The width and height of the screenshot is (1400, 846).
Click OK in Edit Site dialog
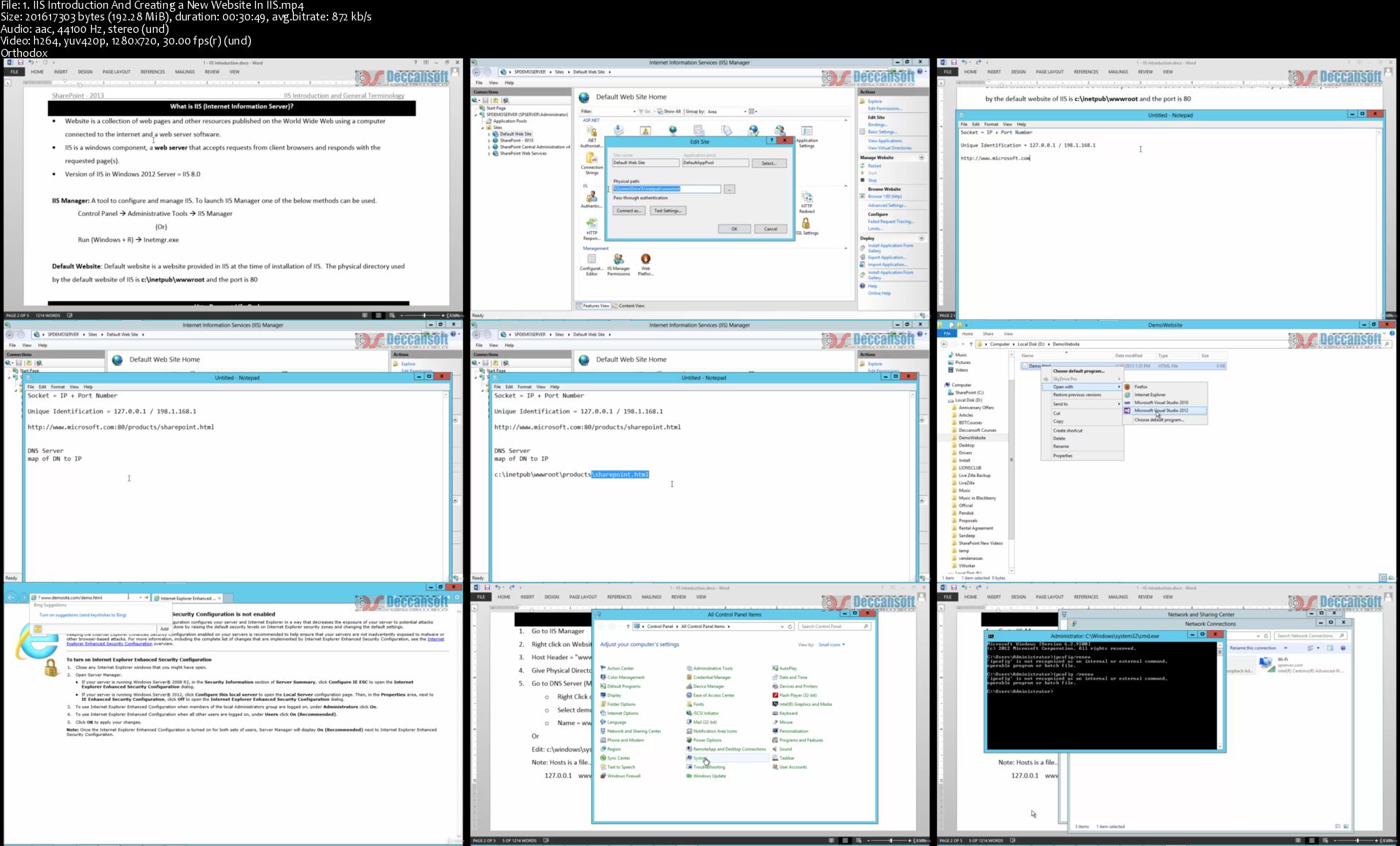coord(734,229)
